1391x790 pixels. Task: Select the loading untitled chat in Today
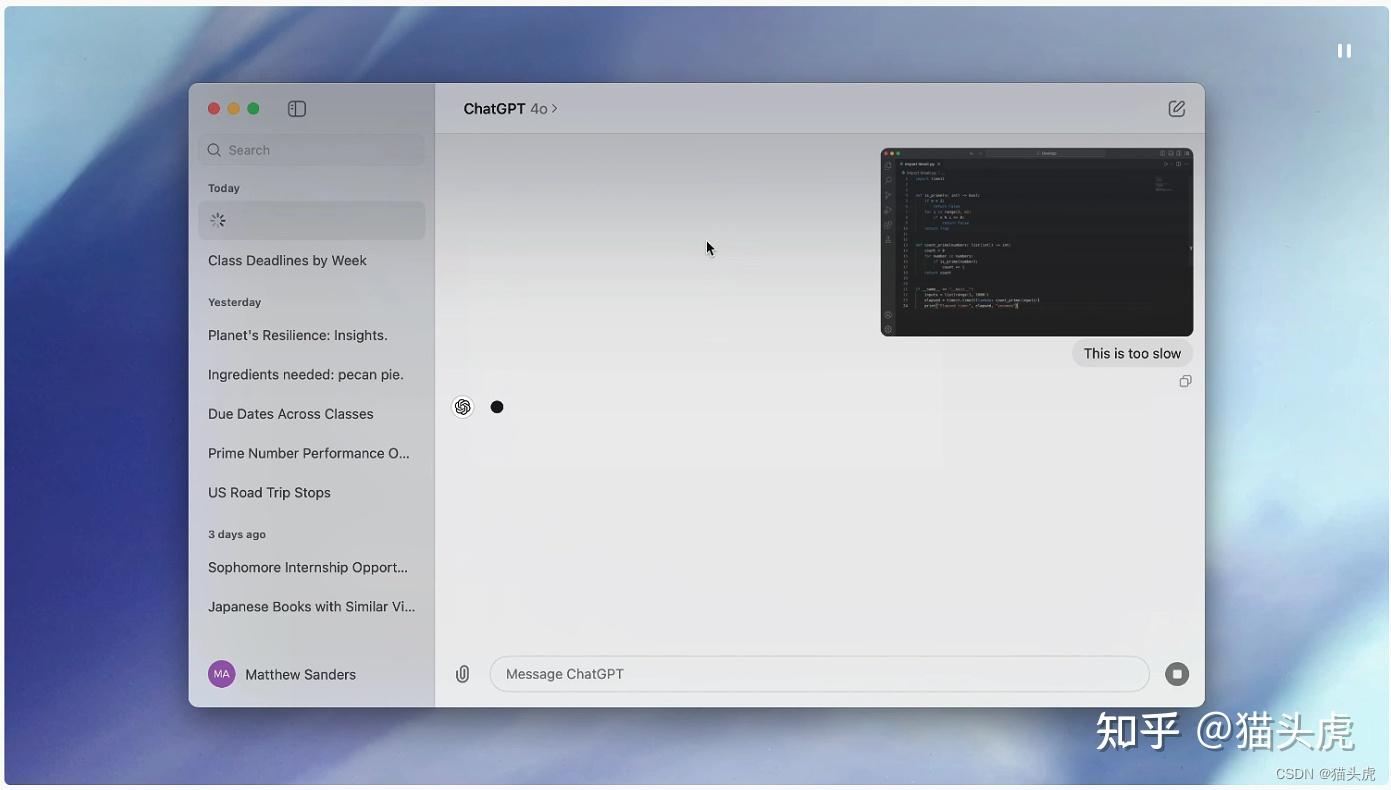click(312, 220)
